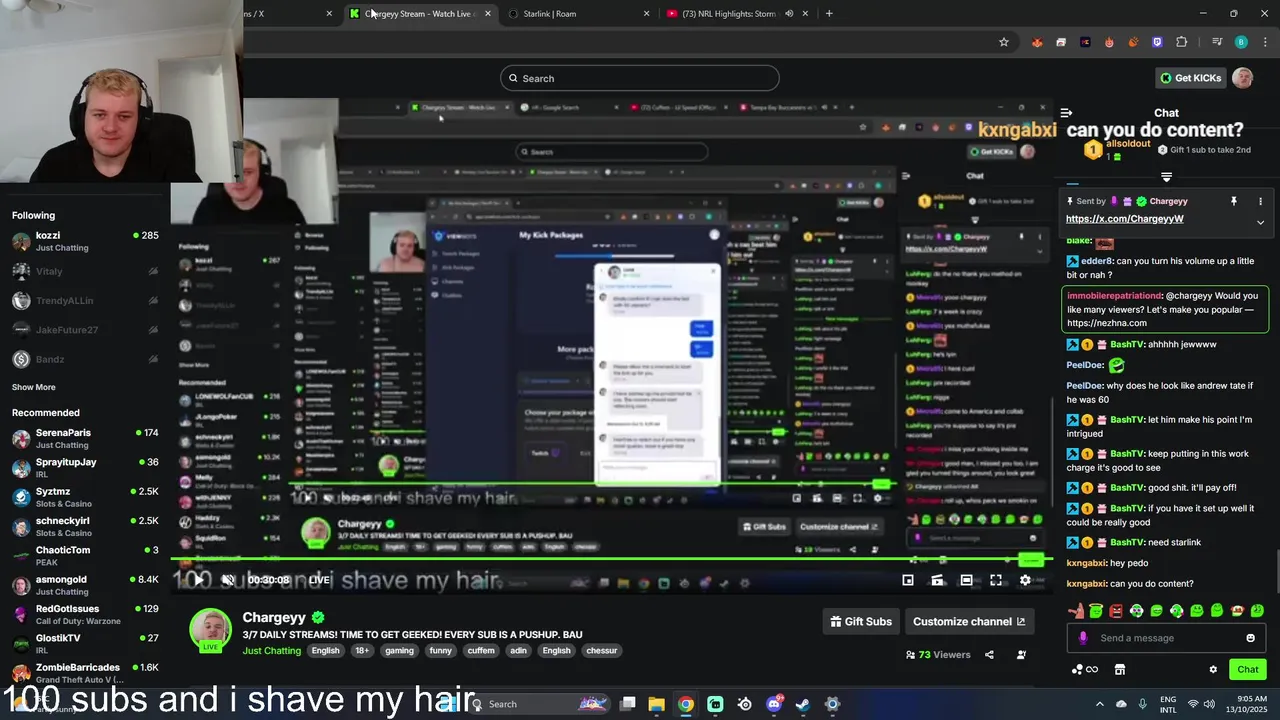Insert the pointing hand emote

(x=1076, y=610)
